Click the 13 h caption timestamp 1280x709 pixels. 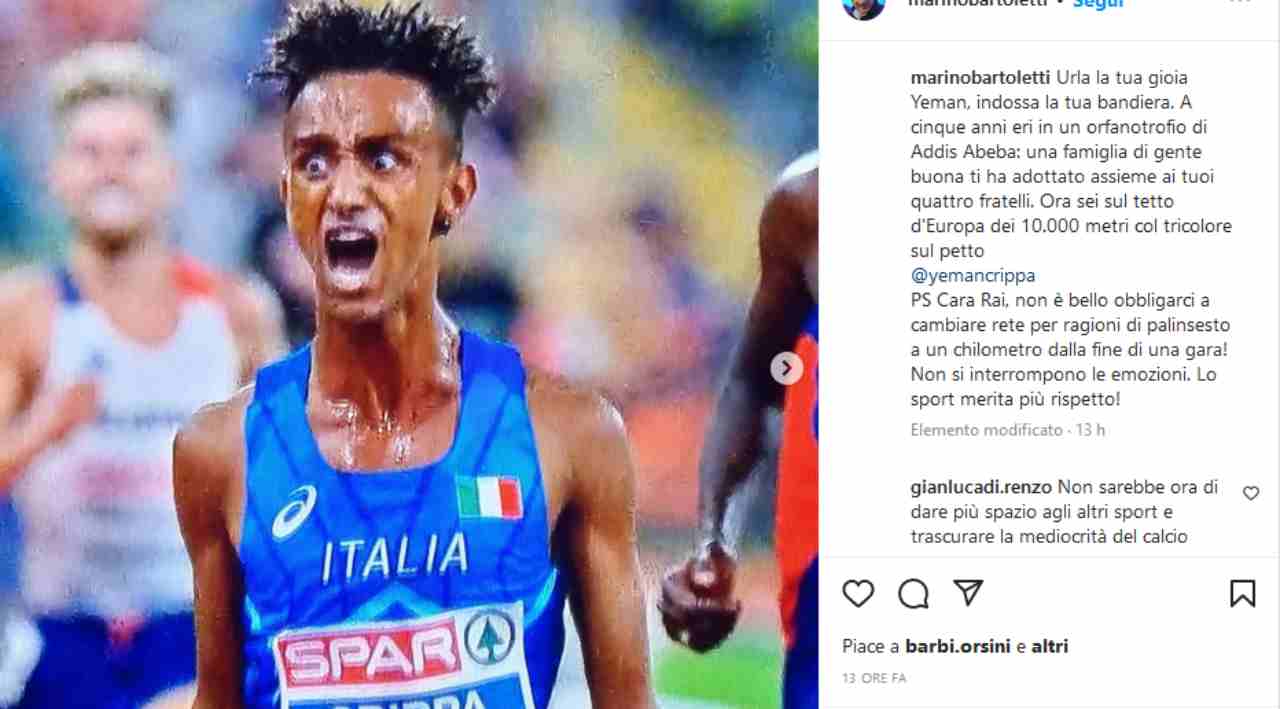[1089, 430]
